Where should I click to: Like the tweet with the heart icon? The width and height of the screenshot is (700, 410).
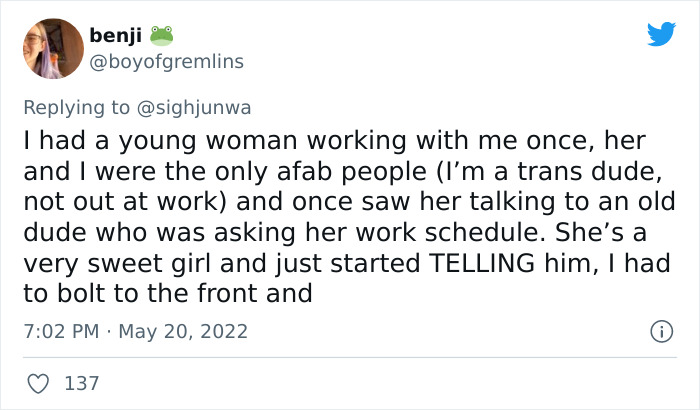pyautogui.click(x=38, y=382)
